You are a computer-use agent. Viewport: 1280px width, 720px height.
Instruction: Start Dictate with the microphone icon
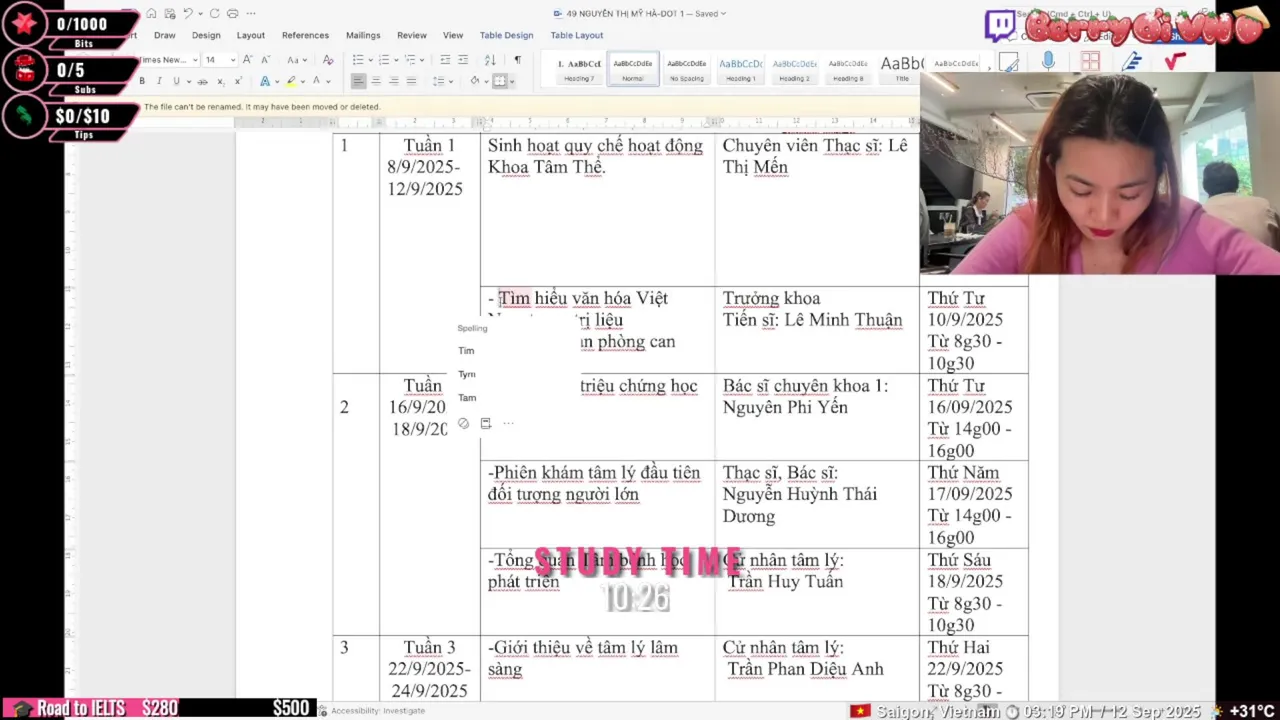1048,62
